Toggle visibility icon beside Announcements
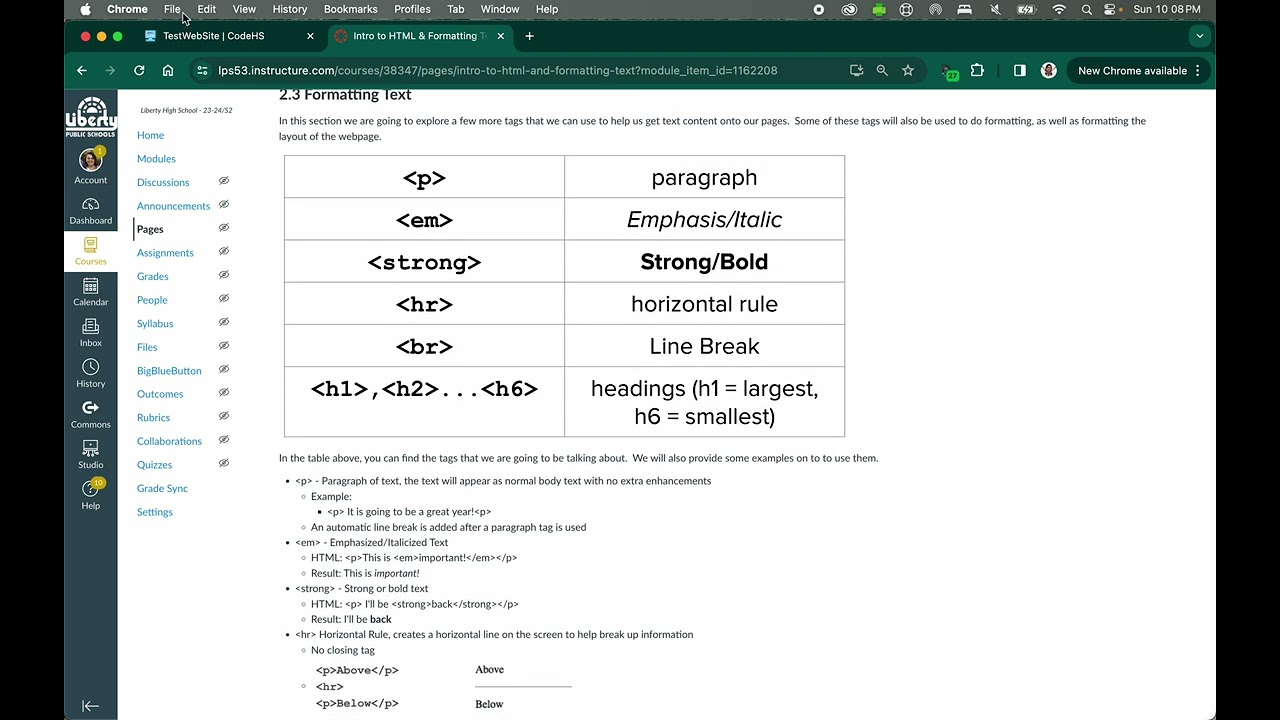The image size is (1280, 720). tap(224, 204)
